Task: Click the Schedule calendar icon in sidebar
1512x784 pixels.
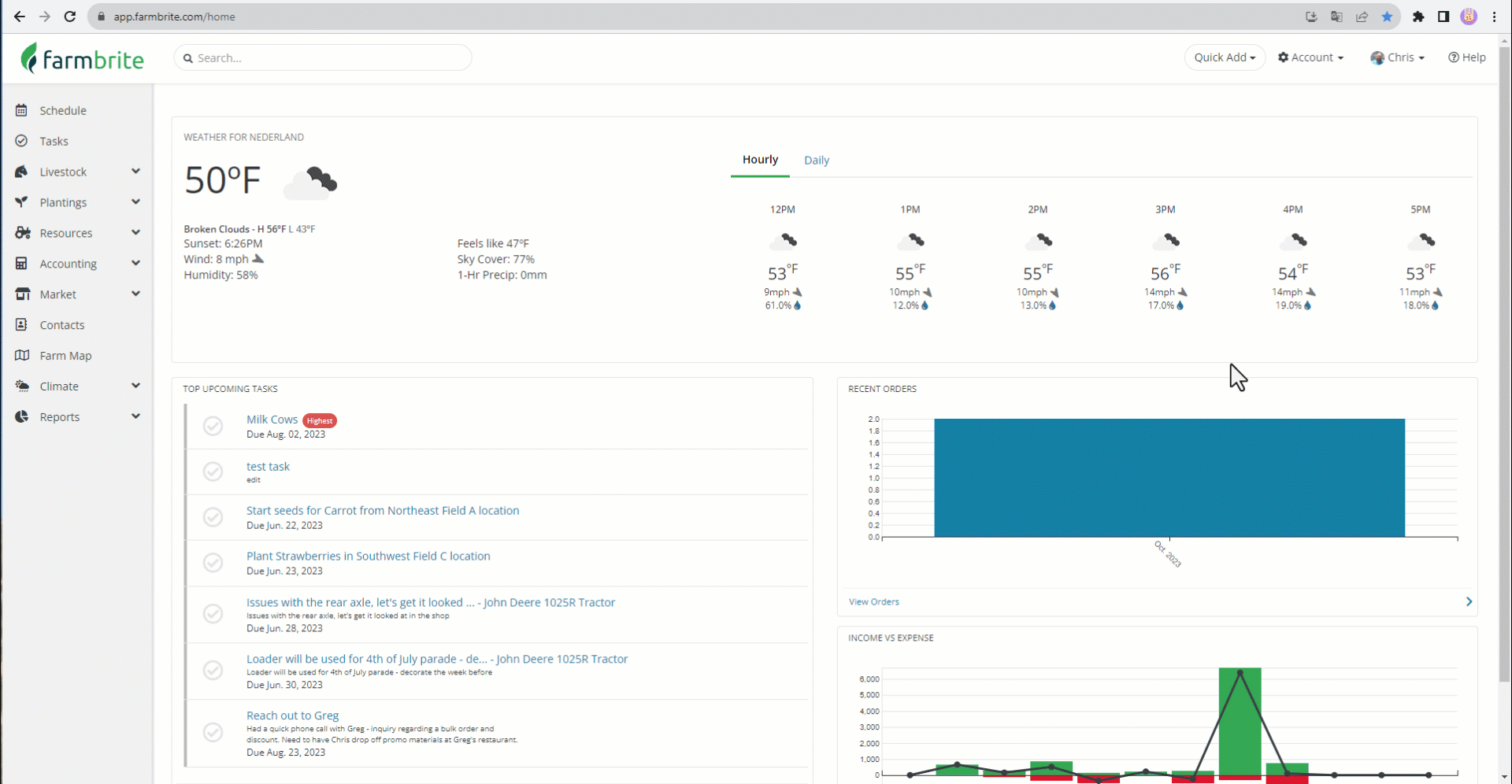Action: pos(21,110)
